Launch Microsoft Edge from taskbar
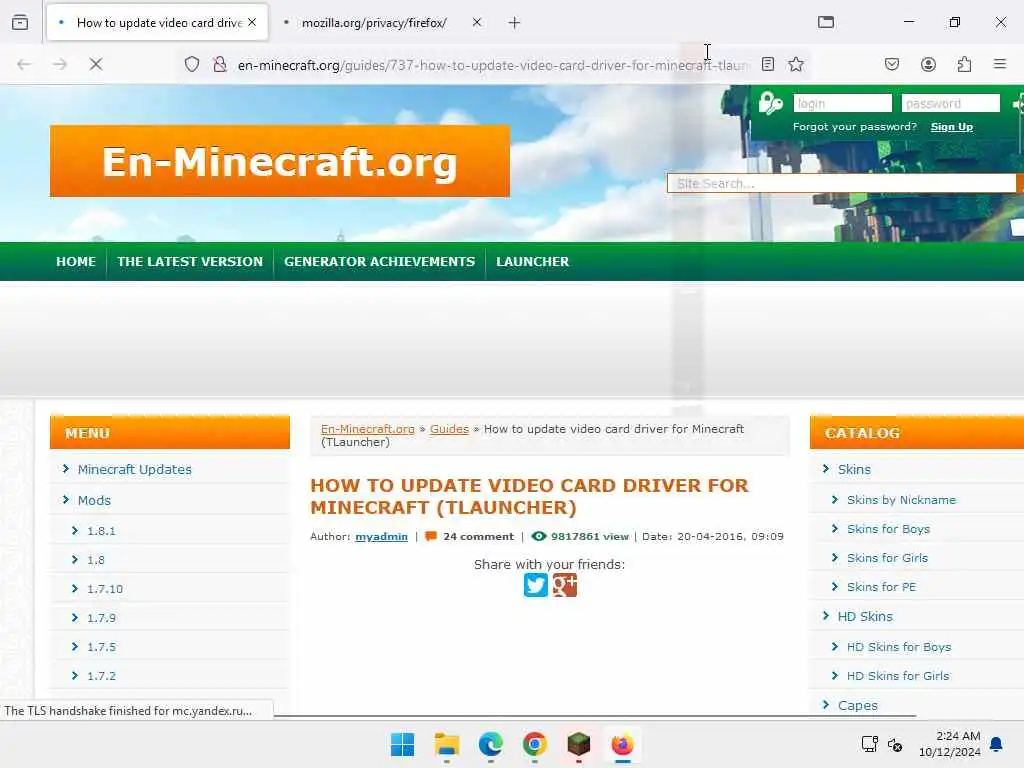 pos(490,744)
